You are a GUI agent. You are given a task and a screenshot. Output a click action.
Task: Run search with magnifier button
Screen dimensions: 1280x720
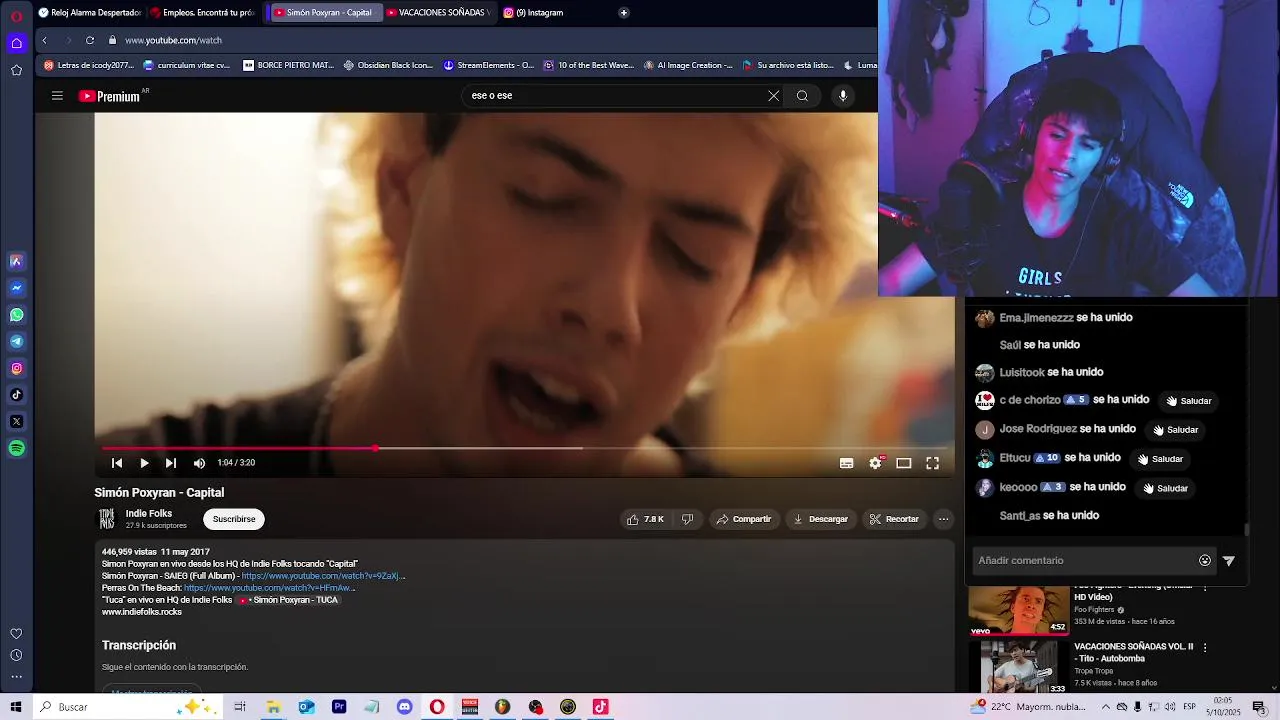(802, 96)
